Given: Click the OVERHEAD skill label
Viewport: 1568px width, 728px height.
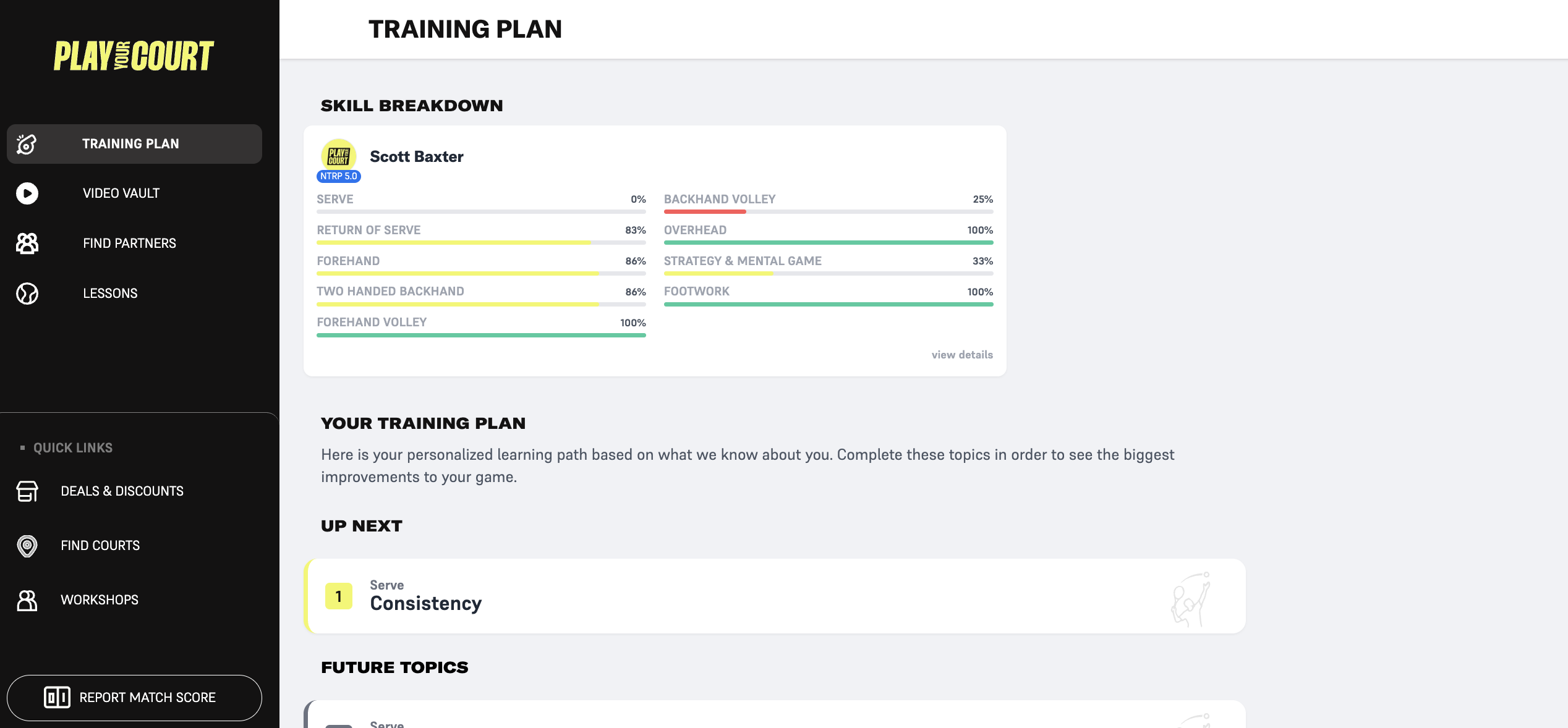Looking at the screenshot, I should coord(696,230).
